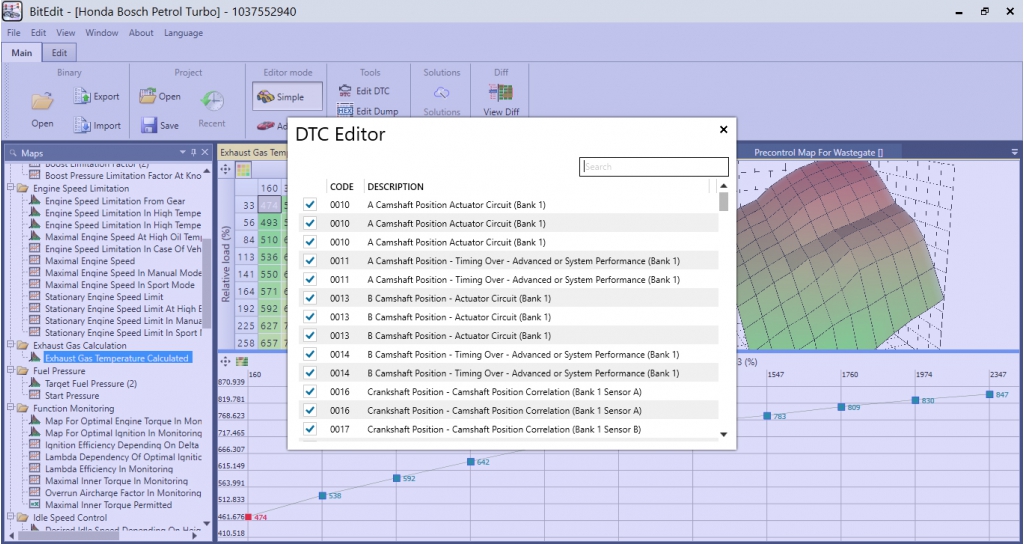Screen dimensions: 1024x544
Task: Open the File menu
Action: pos(14,33)
